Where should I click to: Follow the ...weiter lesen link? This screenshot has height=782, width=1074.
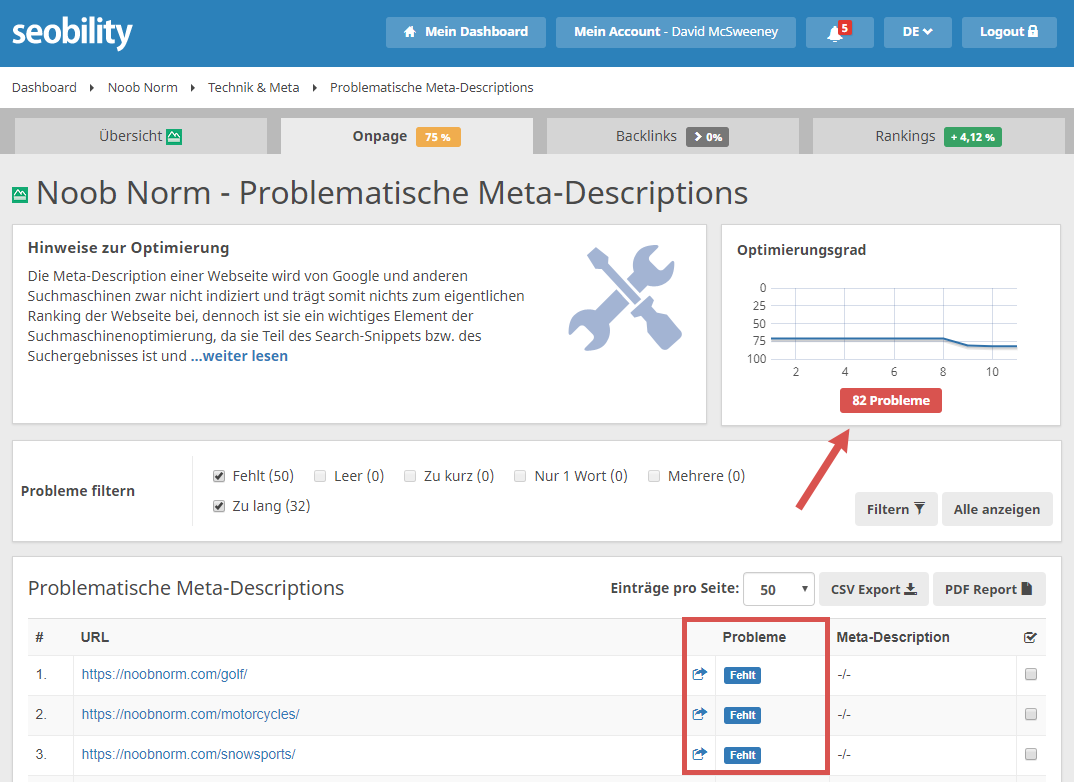click(x=239, y=356)
